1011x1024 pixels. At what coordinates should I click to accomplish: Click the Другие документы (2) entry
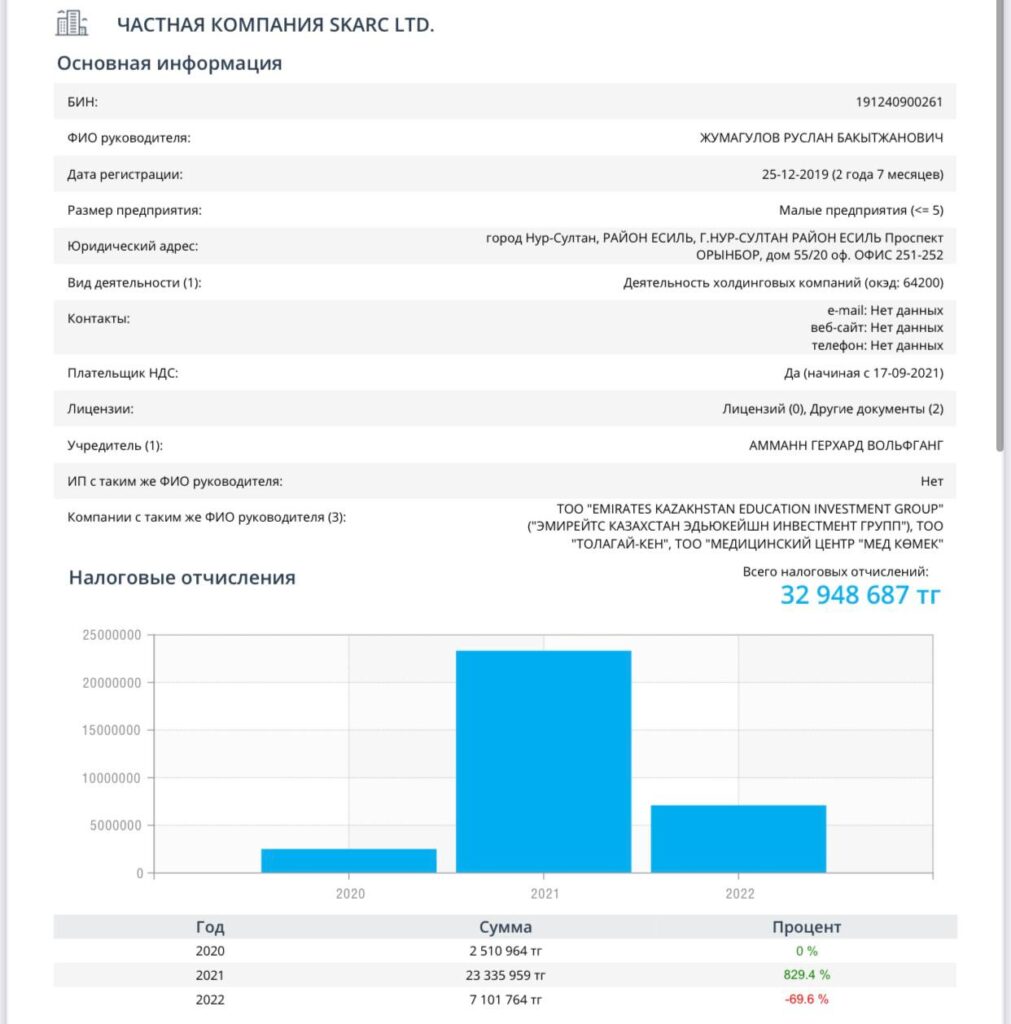click(x=876, y=409)
